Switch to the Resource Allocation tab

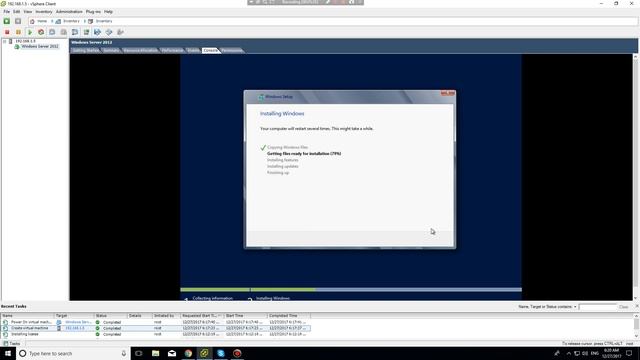pos(140,51)
